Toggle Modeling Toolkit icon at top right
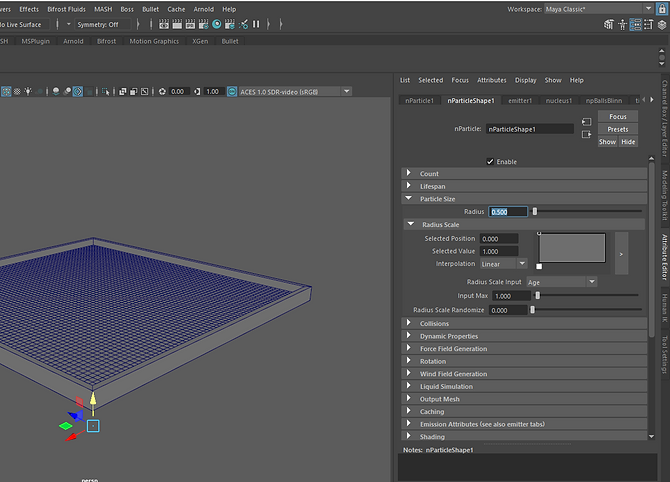Viewport: 670px width, 482px height. pyautogui.click(x=608, y=25)
